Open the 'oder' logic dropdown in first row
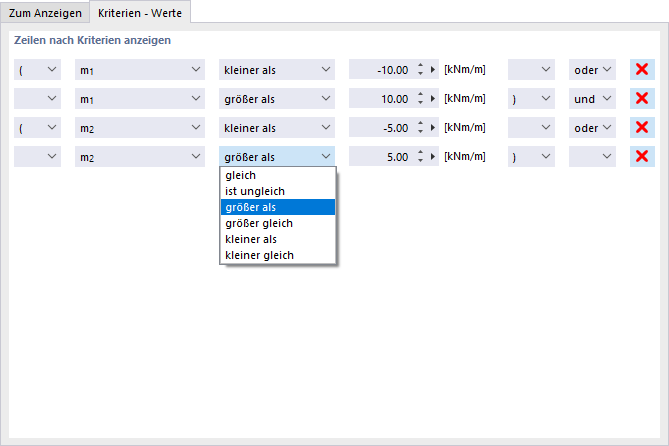Screen dimensions: 669x446 [592, 70]
